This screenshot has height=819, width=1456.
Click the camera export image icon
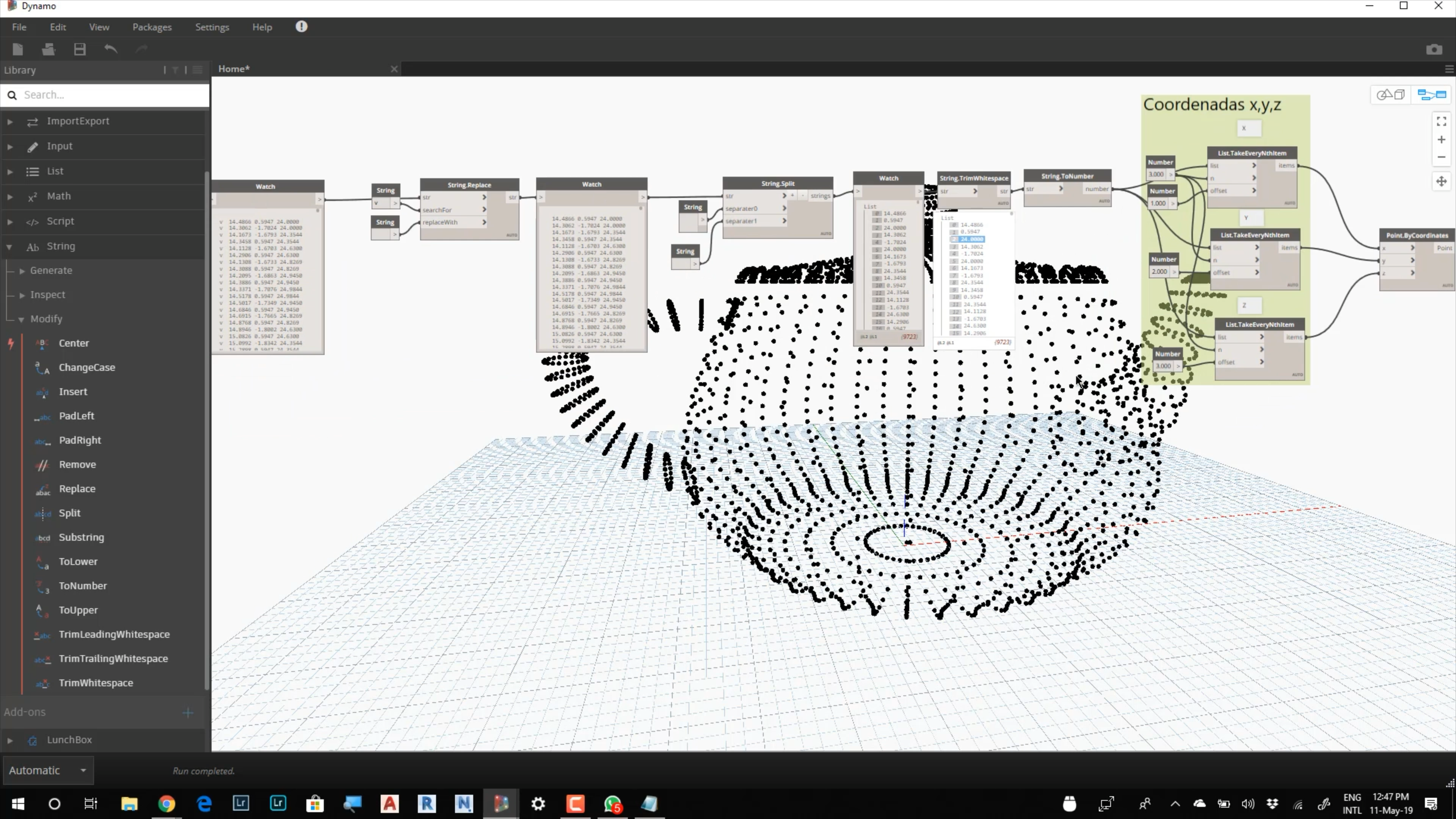click(1433, 50)
